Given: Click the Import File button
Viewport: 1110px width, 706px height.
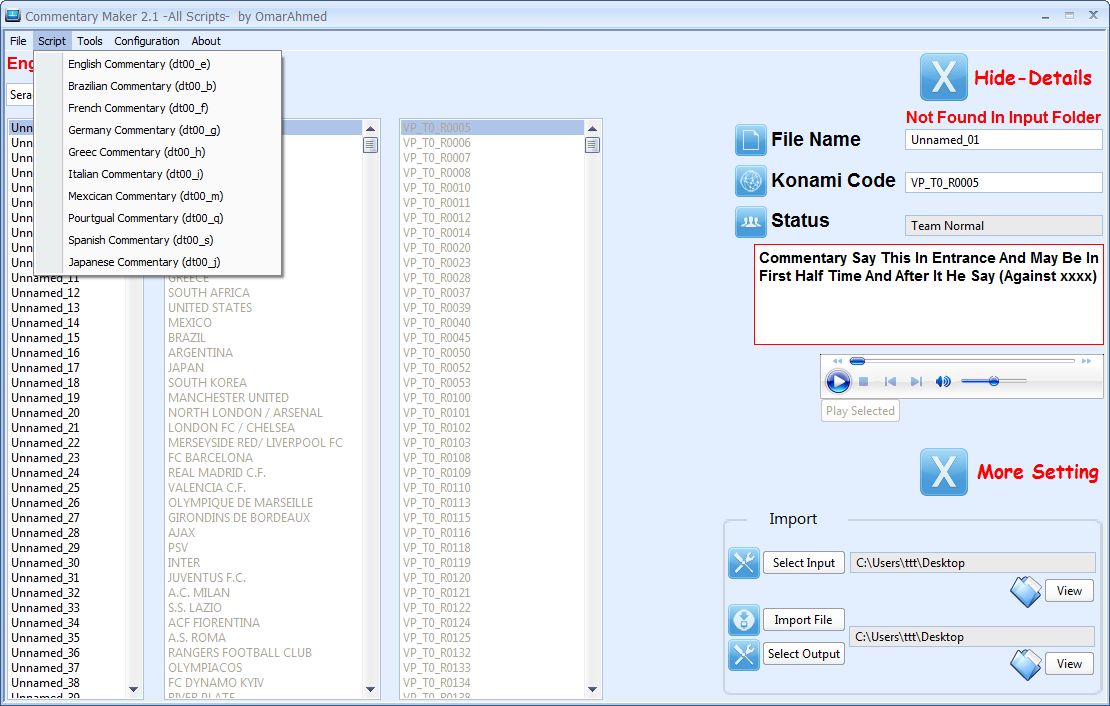Looking at the screenshot, I should click(x=803, y=620).
